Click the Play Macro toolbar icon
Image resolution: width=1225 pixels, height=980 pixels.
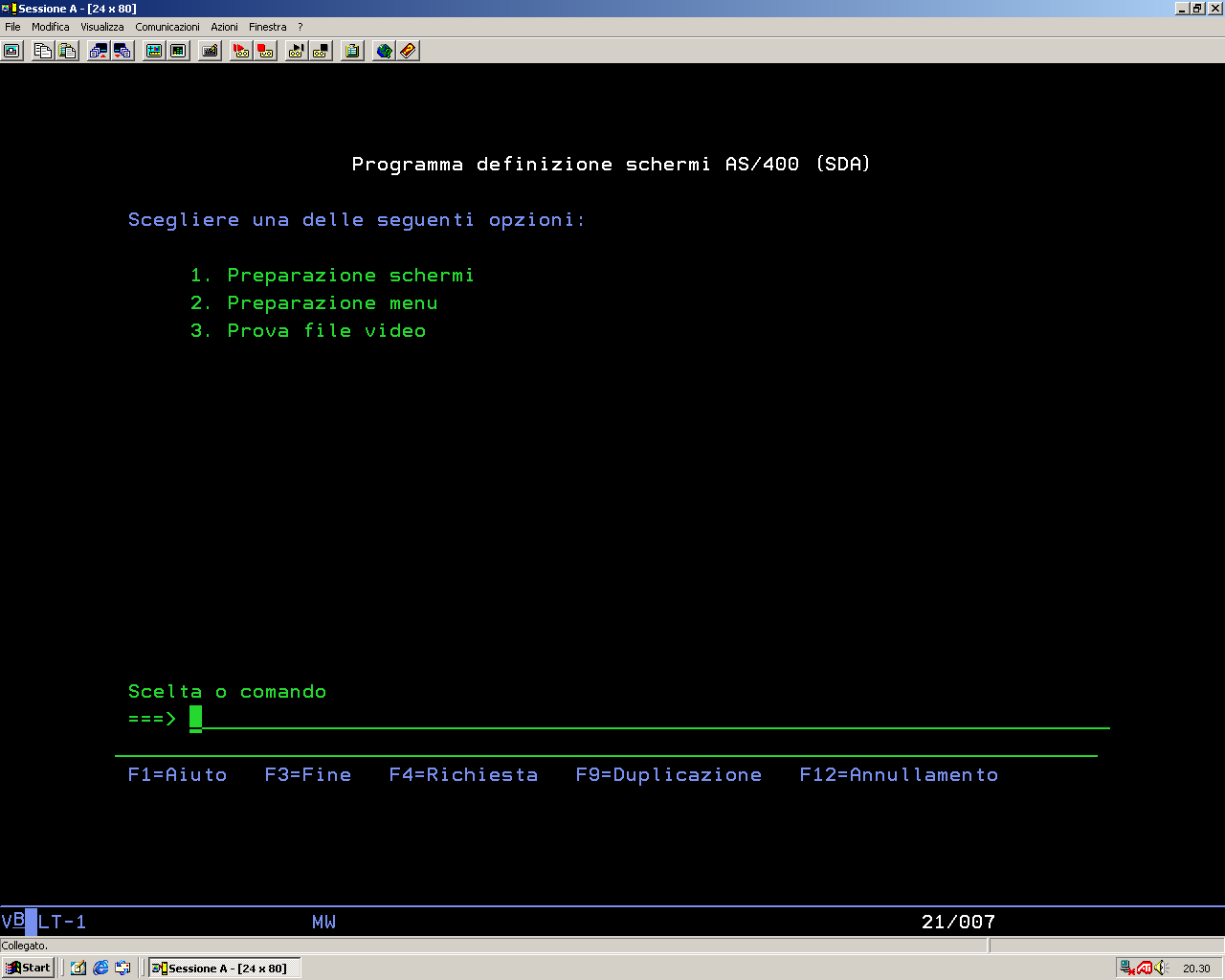[241, 51]
